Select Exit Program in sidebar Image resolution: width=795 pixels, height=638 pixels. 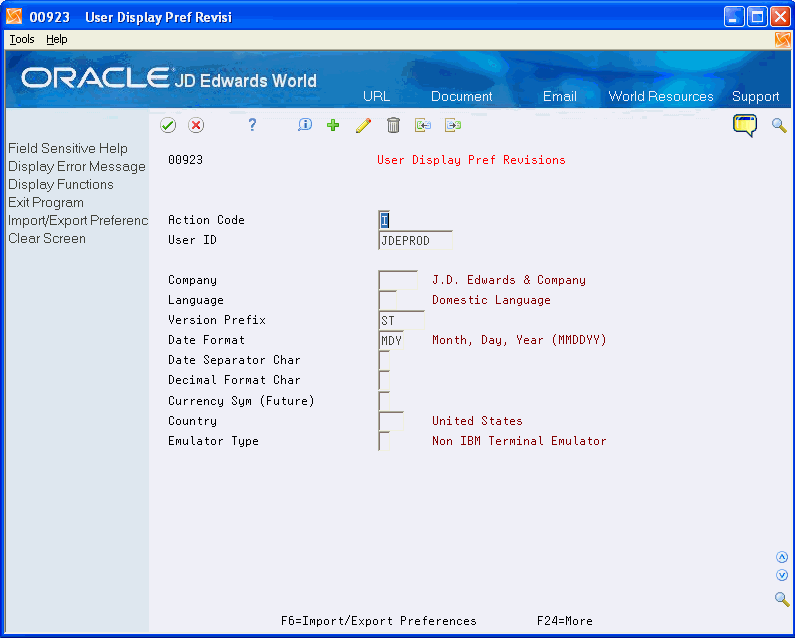pyautogui.click(x=46, y=202)
